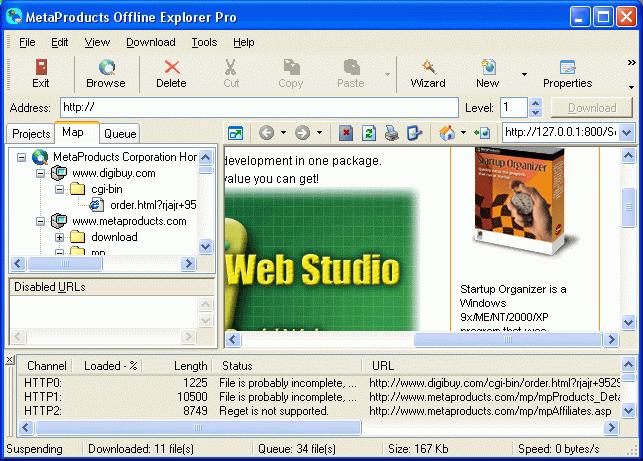
Task: Click the Level number field
Action: tap(514, 107)
